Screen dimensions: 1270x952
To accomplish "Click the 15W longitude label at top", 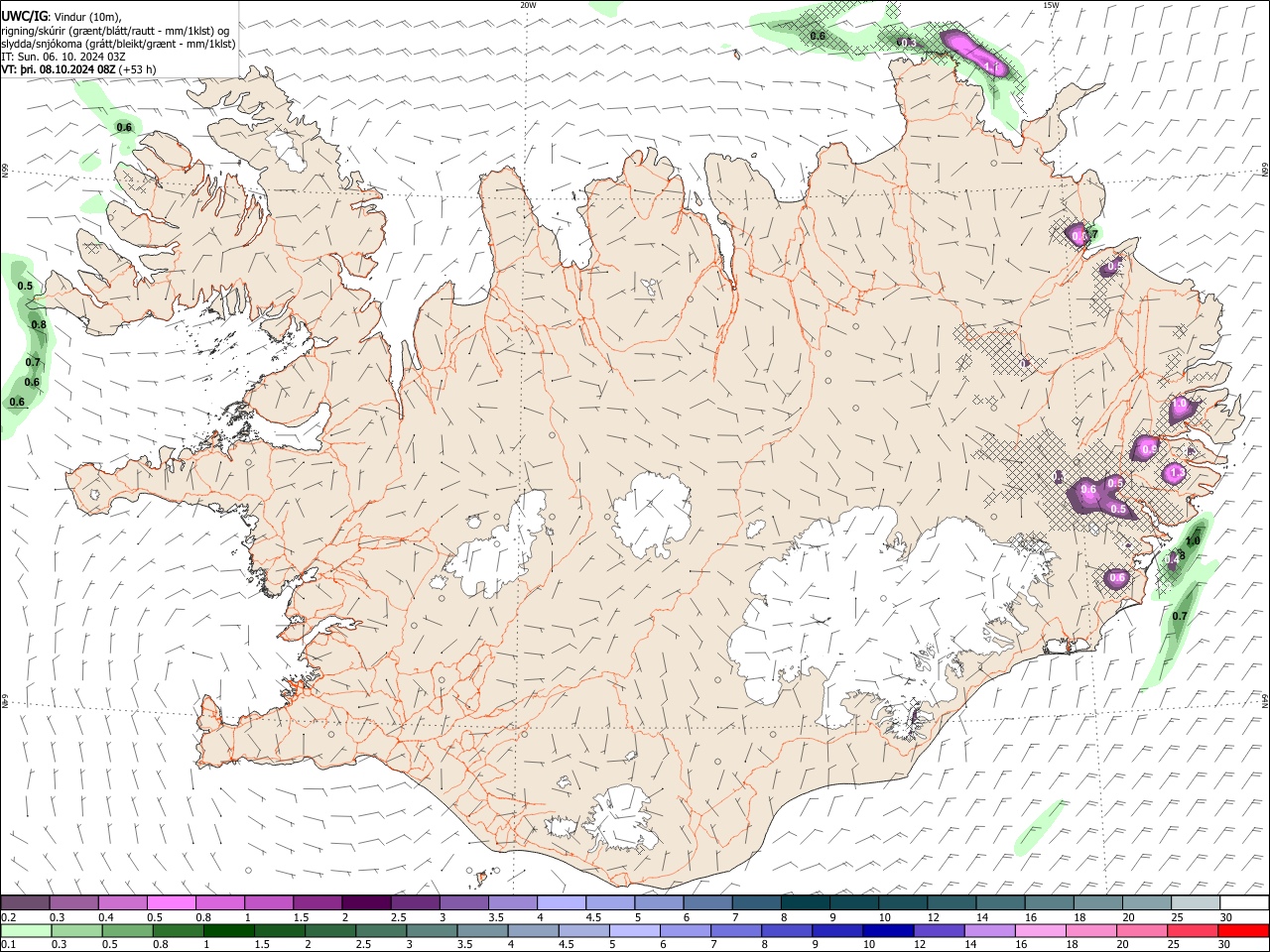I will coord(1051,5).
